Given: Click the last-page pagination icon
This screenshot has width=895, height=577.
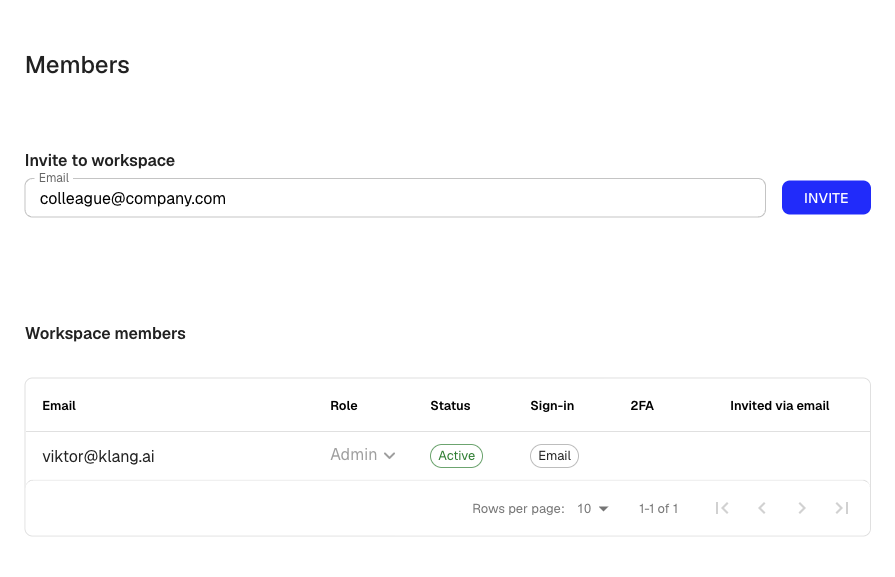Looking at the screenshot, I should (x=842, y=508).
